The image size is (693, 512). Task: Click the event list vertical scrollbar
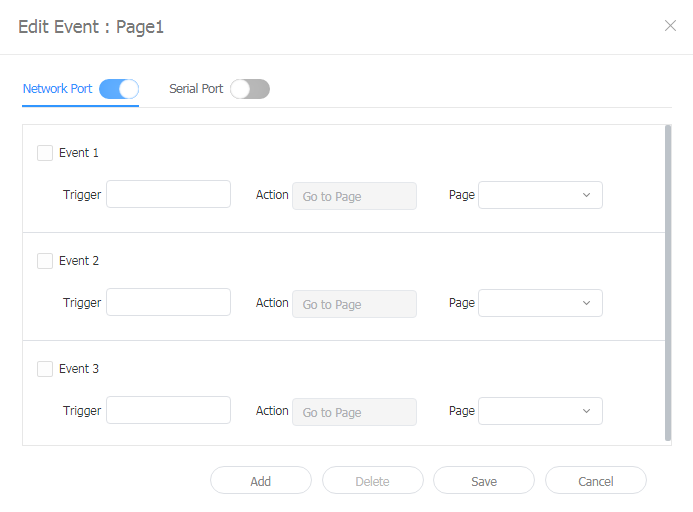668,282
